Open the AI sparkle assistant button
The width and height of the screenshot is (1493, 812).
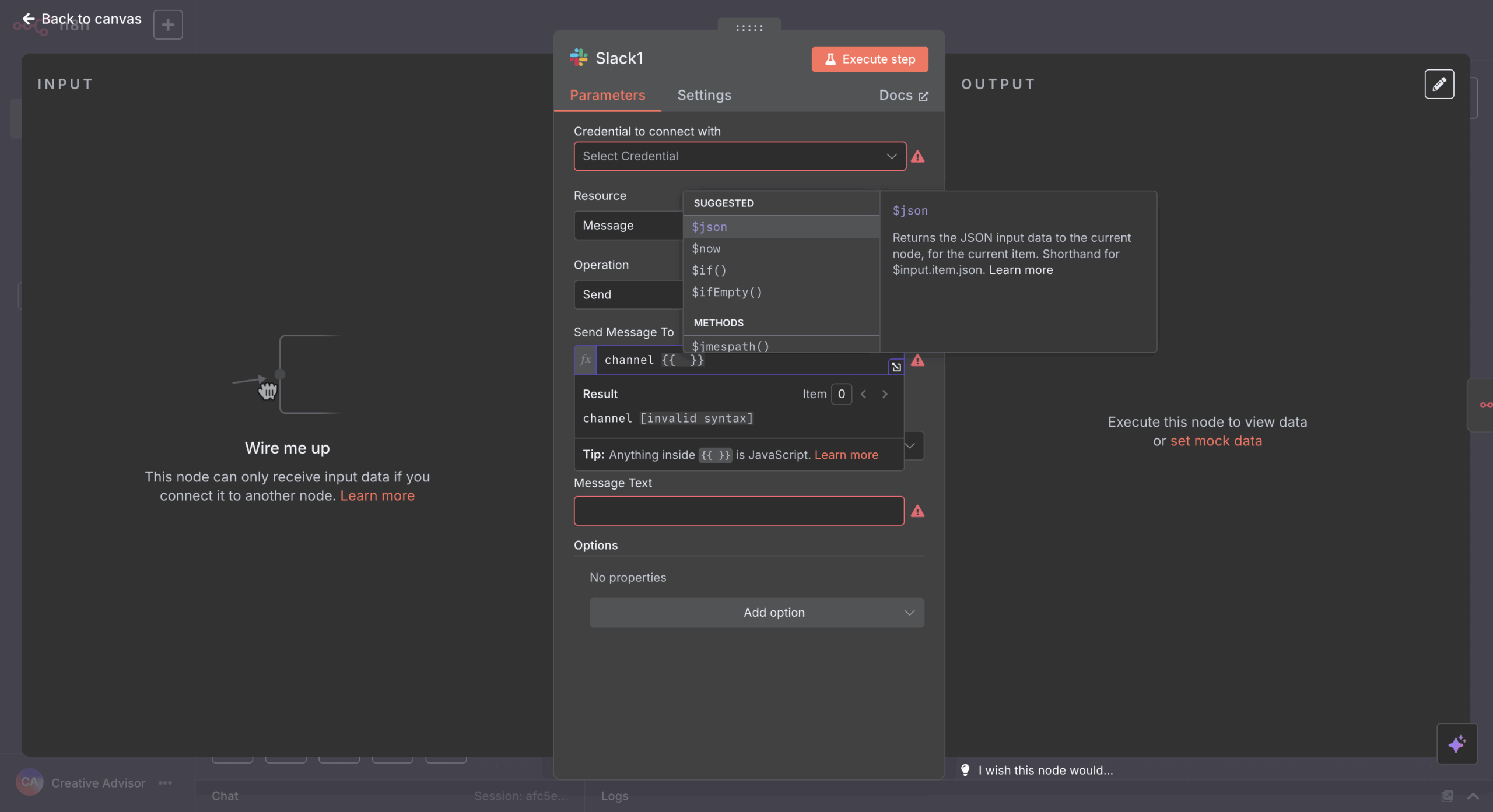point(1457,744)
